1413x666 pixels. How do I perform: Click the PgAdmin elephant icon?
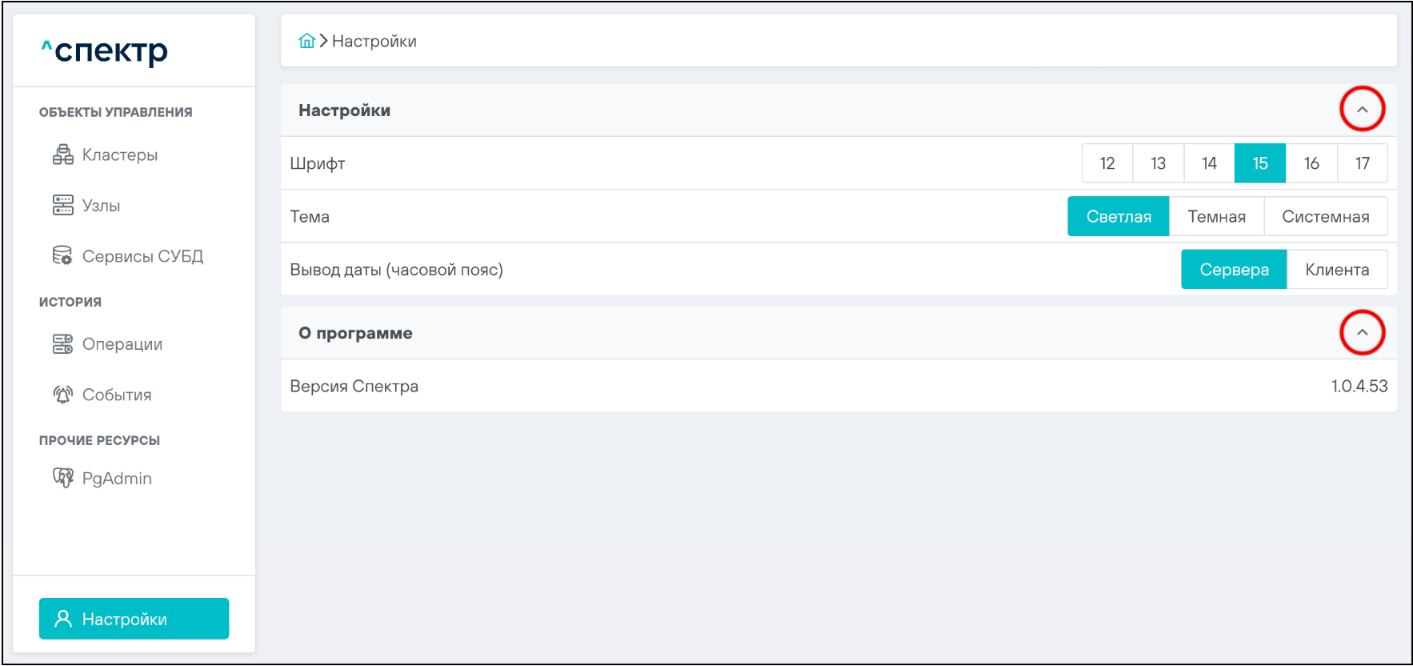pyautogui.click(x=63, y=478)
